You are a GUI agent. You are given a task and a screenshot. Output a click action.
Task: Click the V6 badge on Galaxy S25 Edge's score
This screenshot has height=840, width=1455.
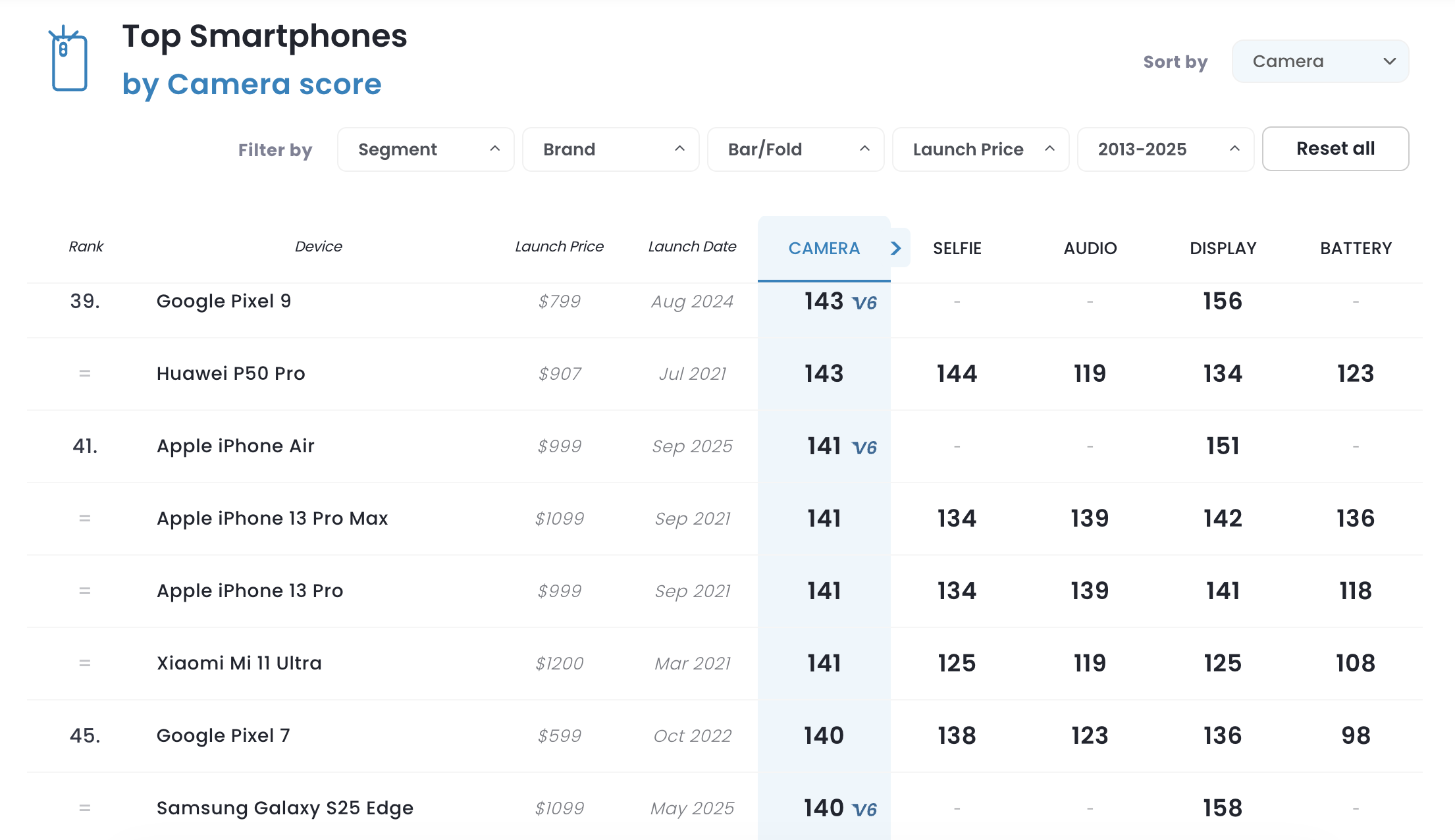tap(864, 810)
